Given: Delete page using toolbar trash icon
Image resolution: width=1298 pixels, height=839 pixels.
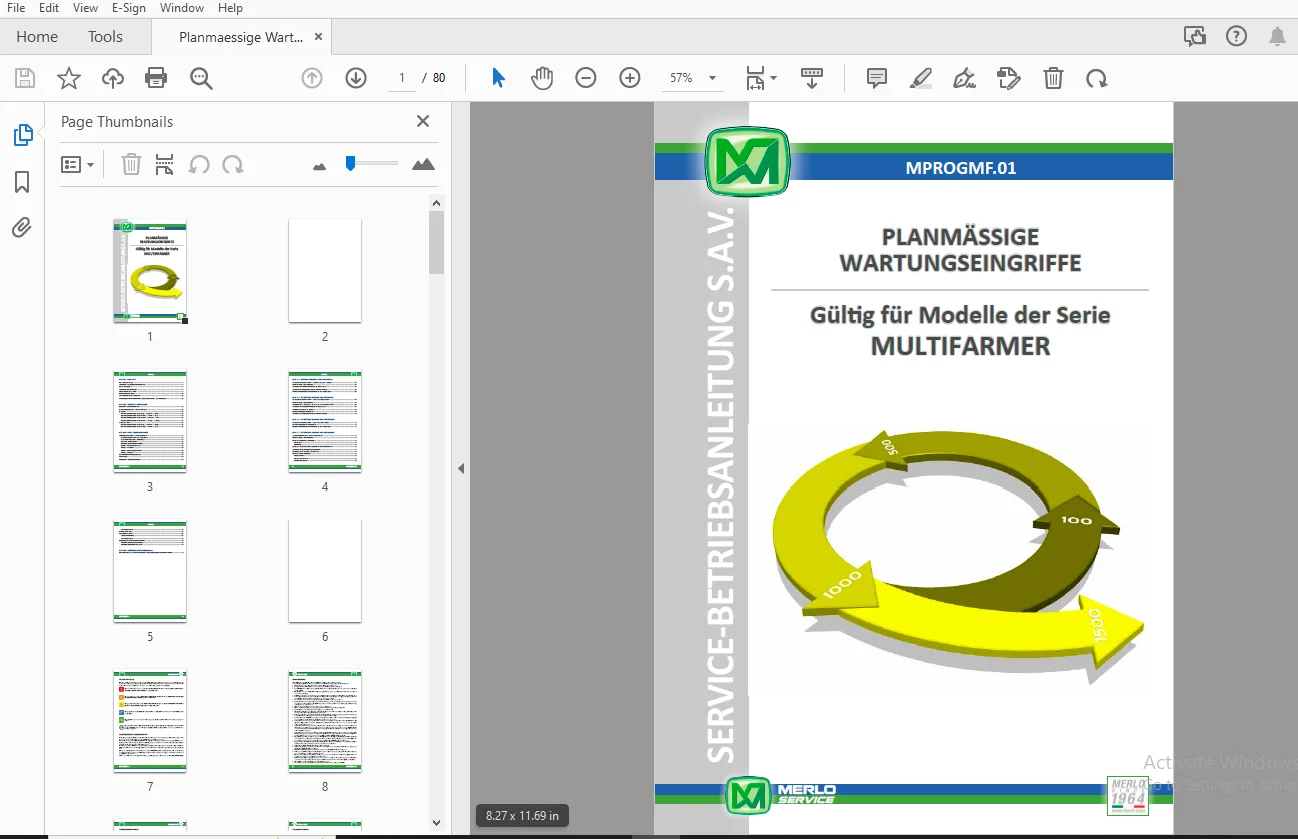Looking at the screenshot, I should click(x=1053, y=78).
